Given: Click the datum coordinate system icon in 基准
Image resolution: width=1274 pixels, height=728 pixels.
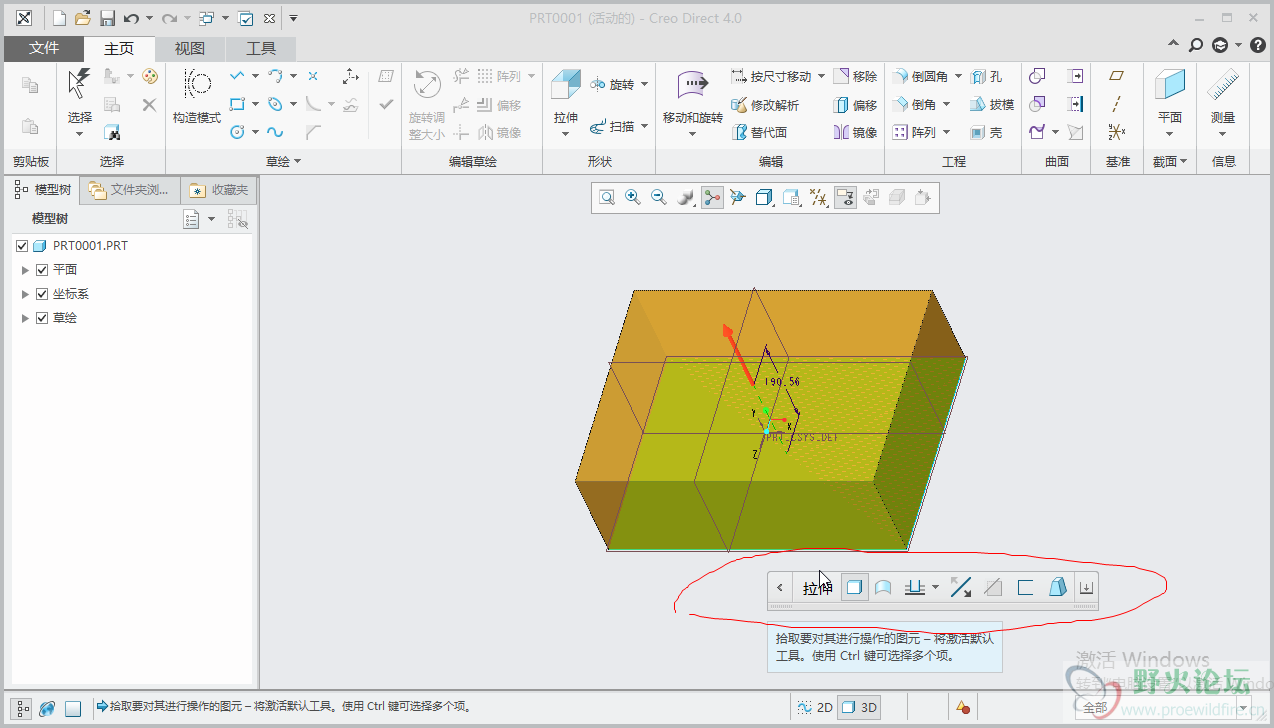Looking at the screenshot, I should point(1117,132).
